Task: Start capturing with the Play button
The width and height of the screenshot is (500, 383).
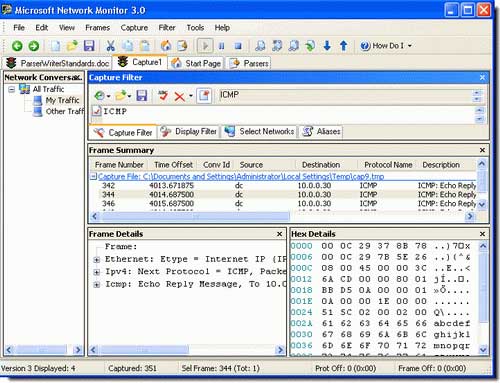Action: (x=205, y=46)
